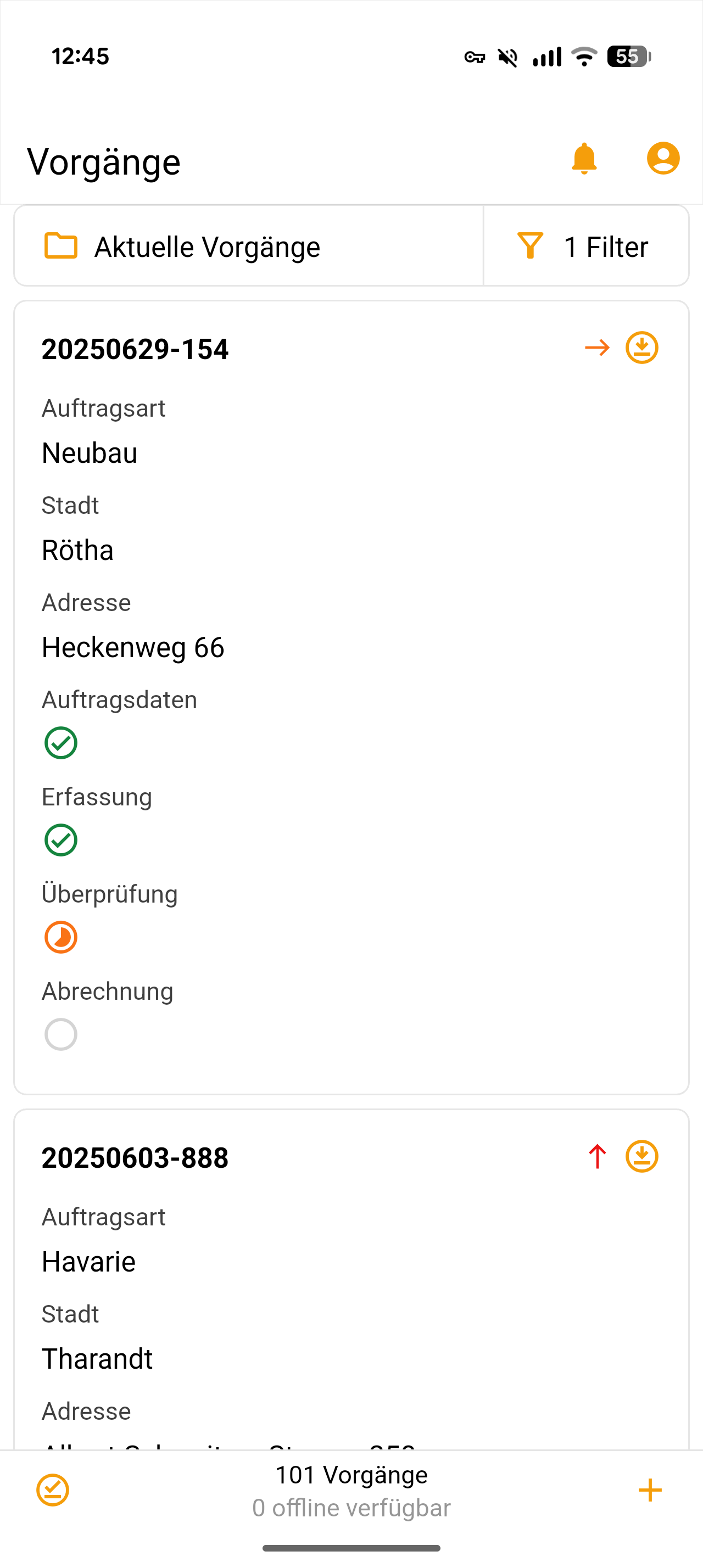The image size is (703, 1568).
Task: Open the multi-select checklist icon at the bottom left
Action: click(53, 1490)
